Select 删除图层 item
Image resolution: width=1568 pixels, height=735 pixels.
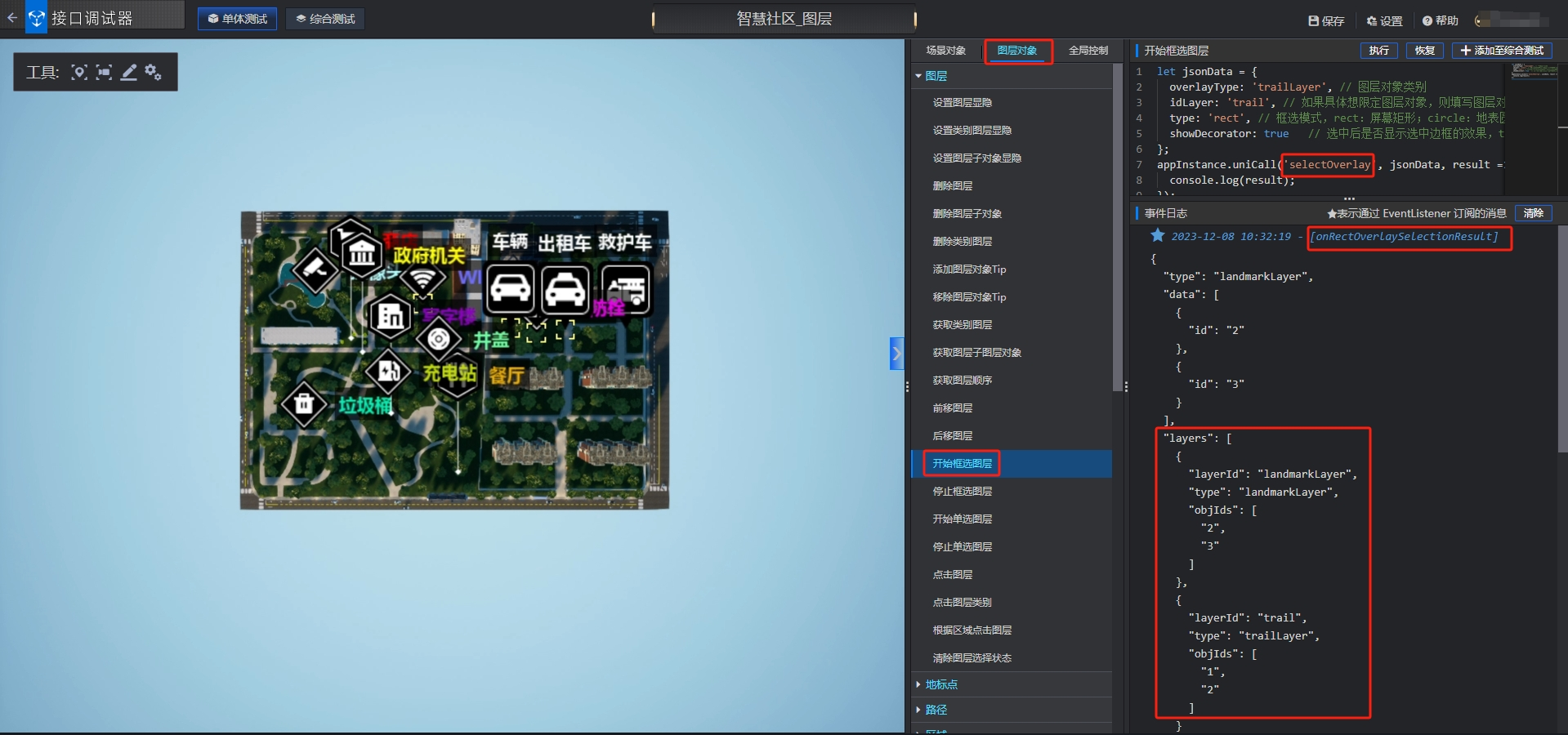tap(1012, 186)
